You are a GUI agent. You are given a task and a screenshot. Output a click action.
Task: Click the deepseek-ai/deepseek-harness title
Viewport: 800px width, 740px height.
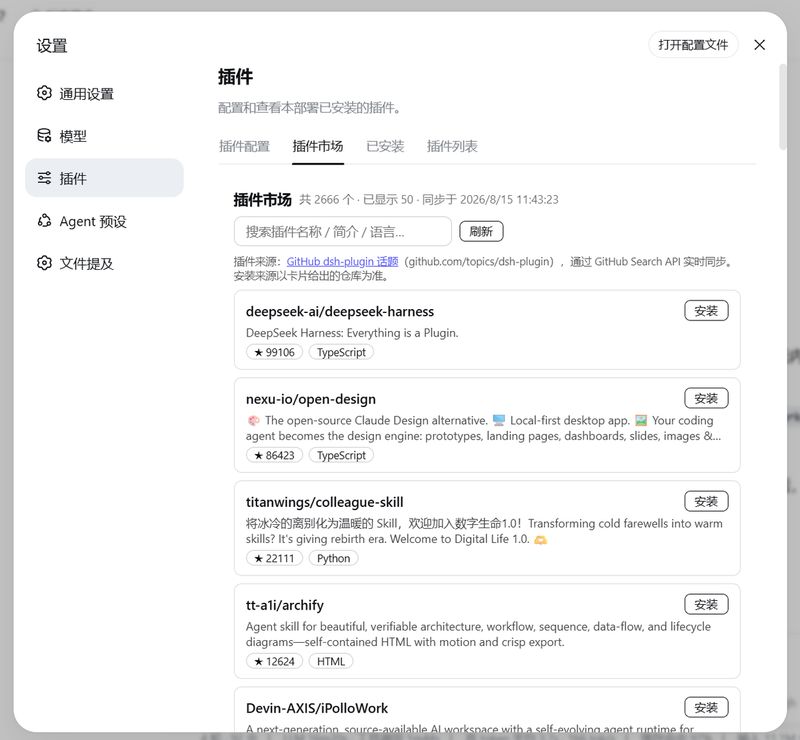click(x=340, y=311)
